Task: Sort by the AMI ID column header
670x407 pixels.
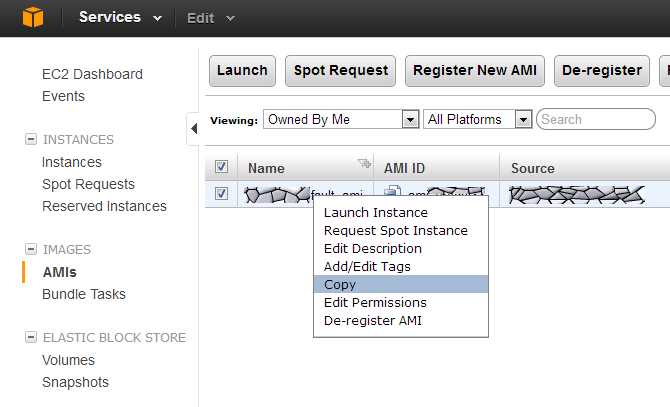Action: coord(404,168)
